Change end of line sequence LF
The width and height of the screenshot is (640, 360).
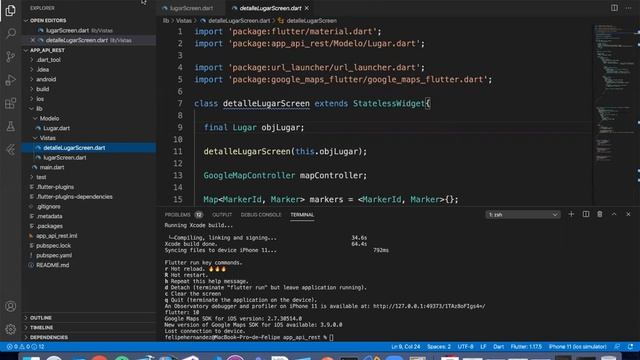pyautogui.click(x=483, y=347)
